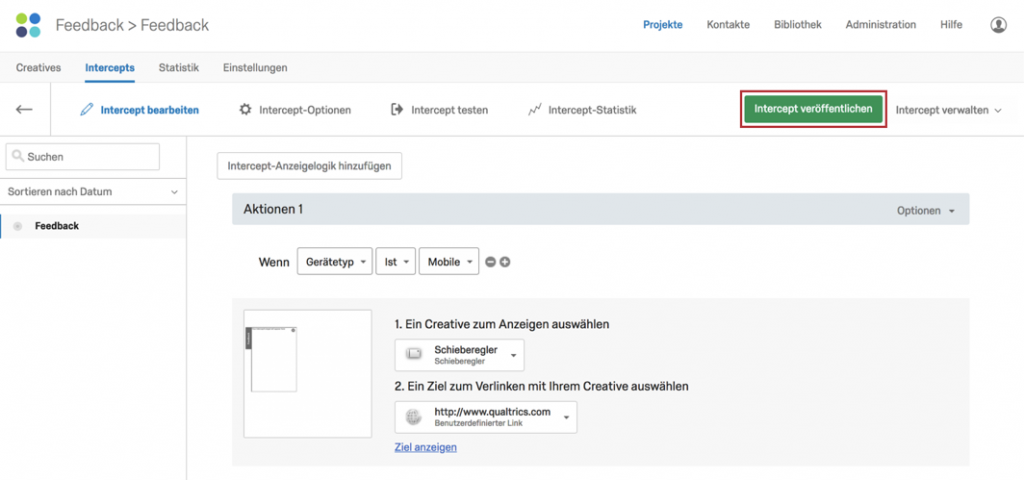Open the Schieberegler creative dropdown
The width and height of the screenshot is (1024, 480).
point(460,355)
